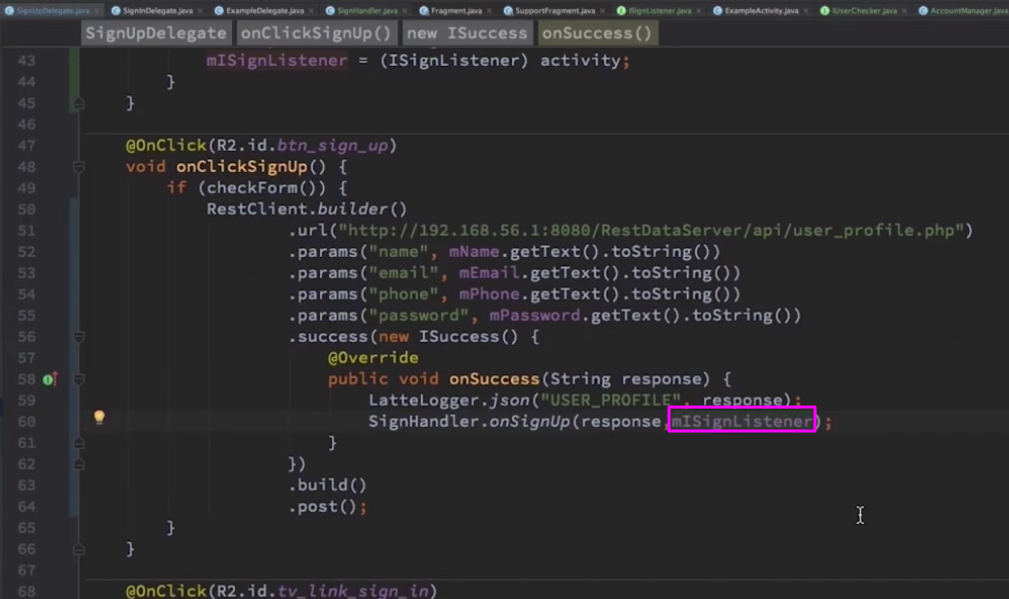Open the SignHandler.java editor tab
This screenshot has height=599, width=1009.
(x=367, y=10)
